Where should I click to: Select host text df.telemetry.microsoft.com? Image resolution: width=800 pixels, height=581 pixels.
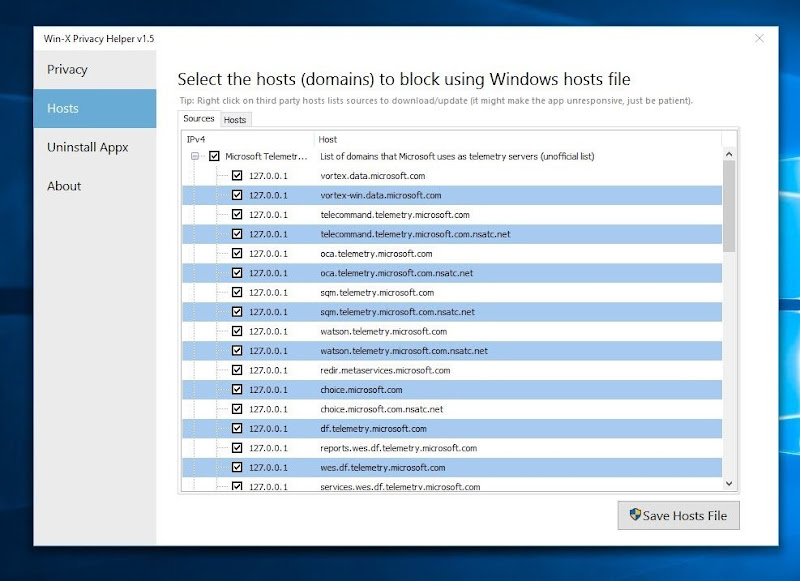(x=373, y=428)
